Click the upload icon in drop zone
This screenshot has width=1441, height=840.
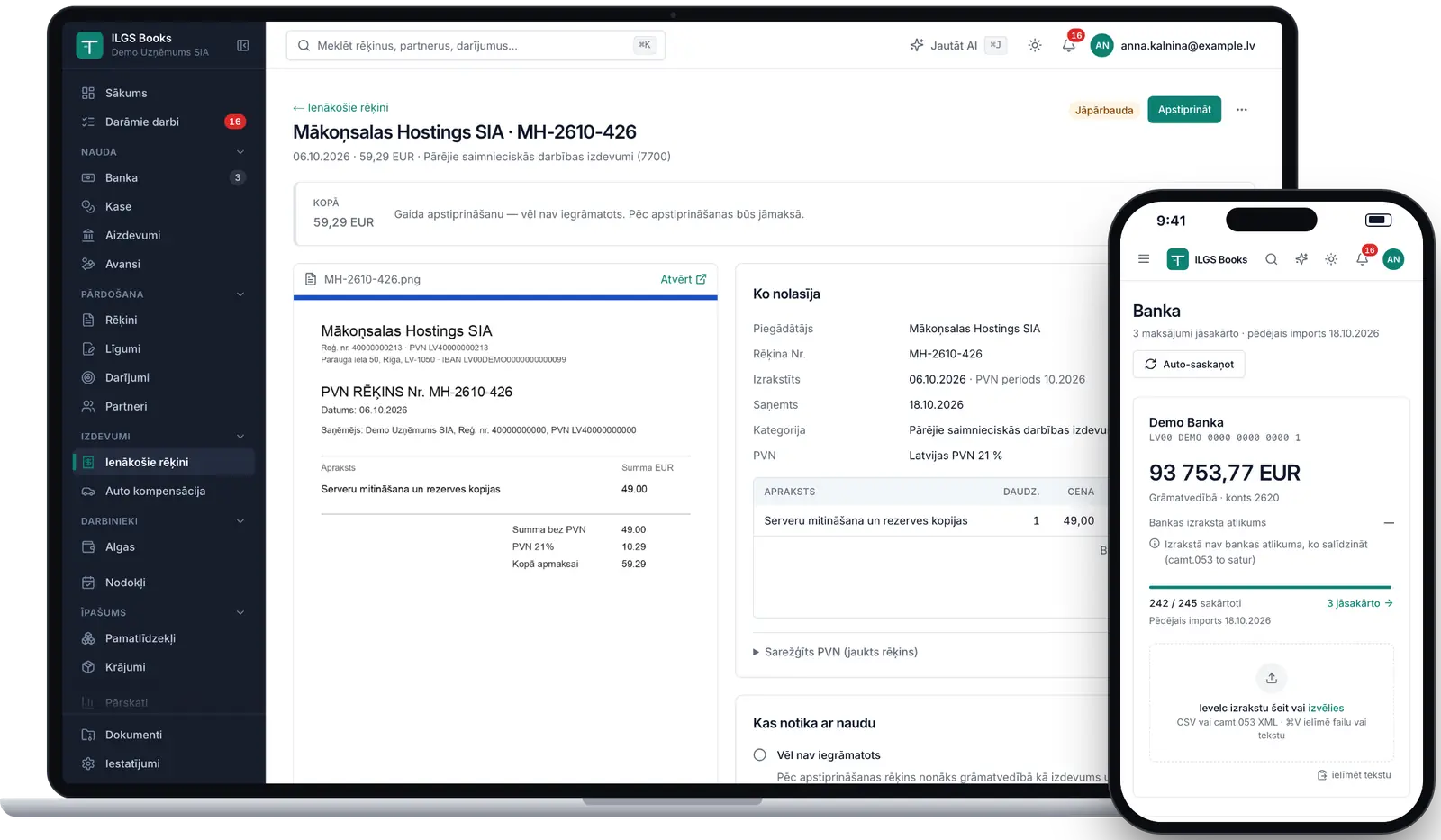pos(1272,678)
